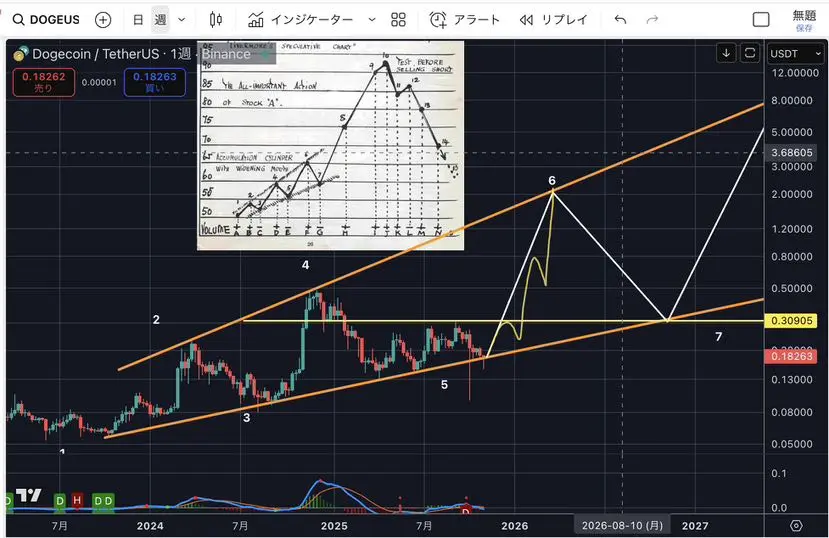
Task: Click the text label 4 above the candles
Action: pyautogui.click(x=306, y=265)
